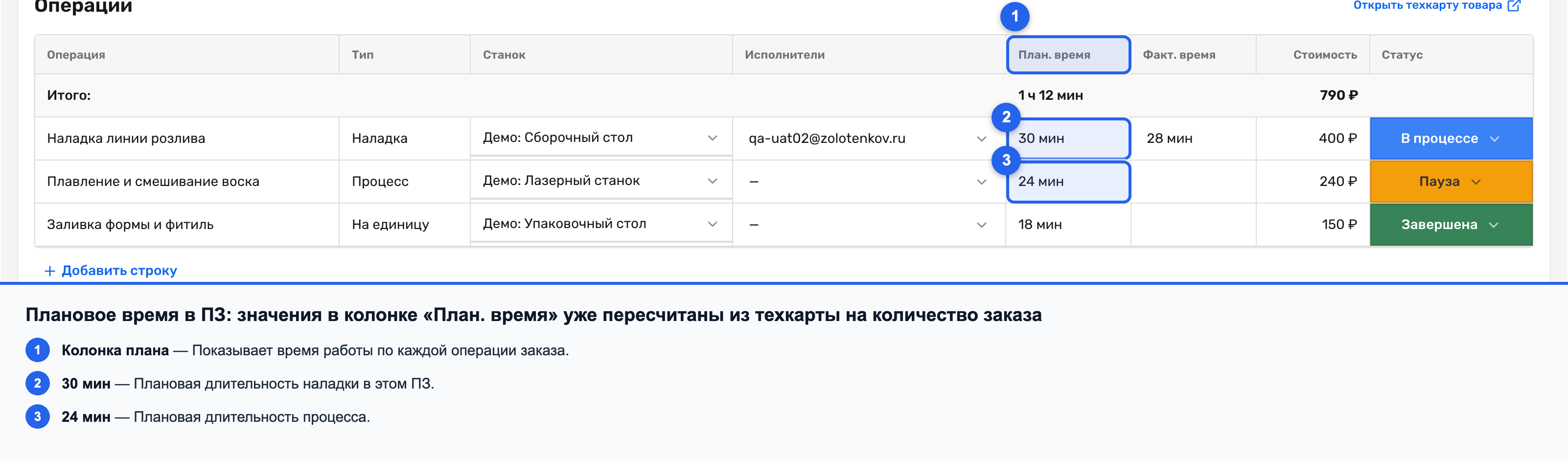This screenshot has width=1568, height=461.
Task: Click the Добавить строку link
Action: [x=111, y=271]
